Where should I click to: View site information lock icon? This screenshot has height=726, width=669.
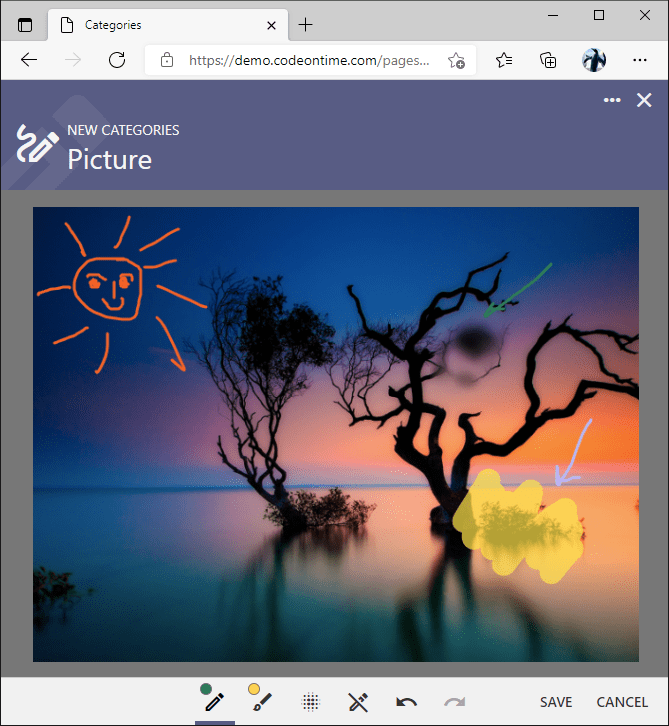point(167,60)
